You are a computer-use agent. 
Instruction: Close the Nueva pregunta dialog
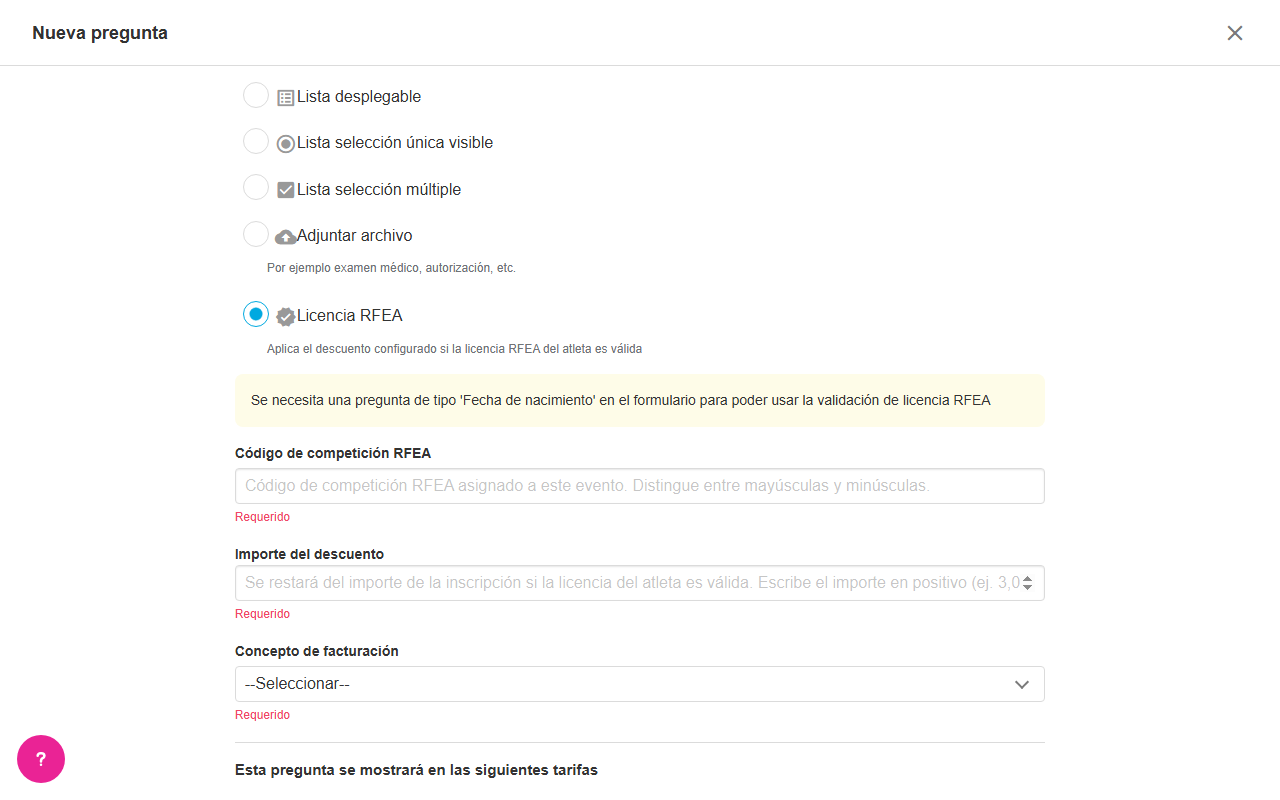click(1235, 33)
